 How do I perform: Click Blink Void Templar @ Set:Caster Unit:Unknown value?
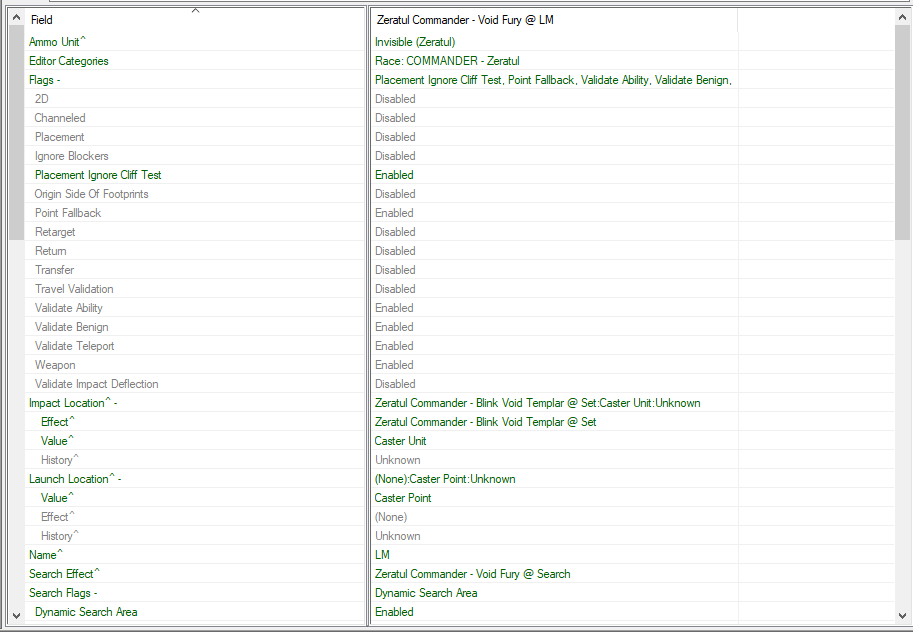click(537, 403)
